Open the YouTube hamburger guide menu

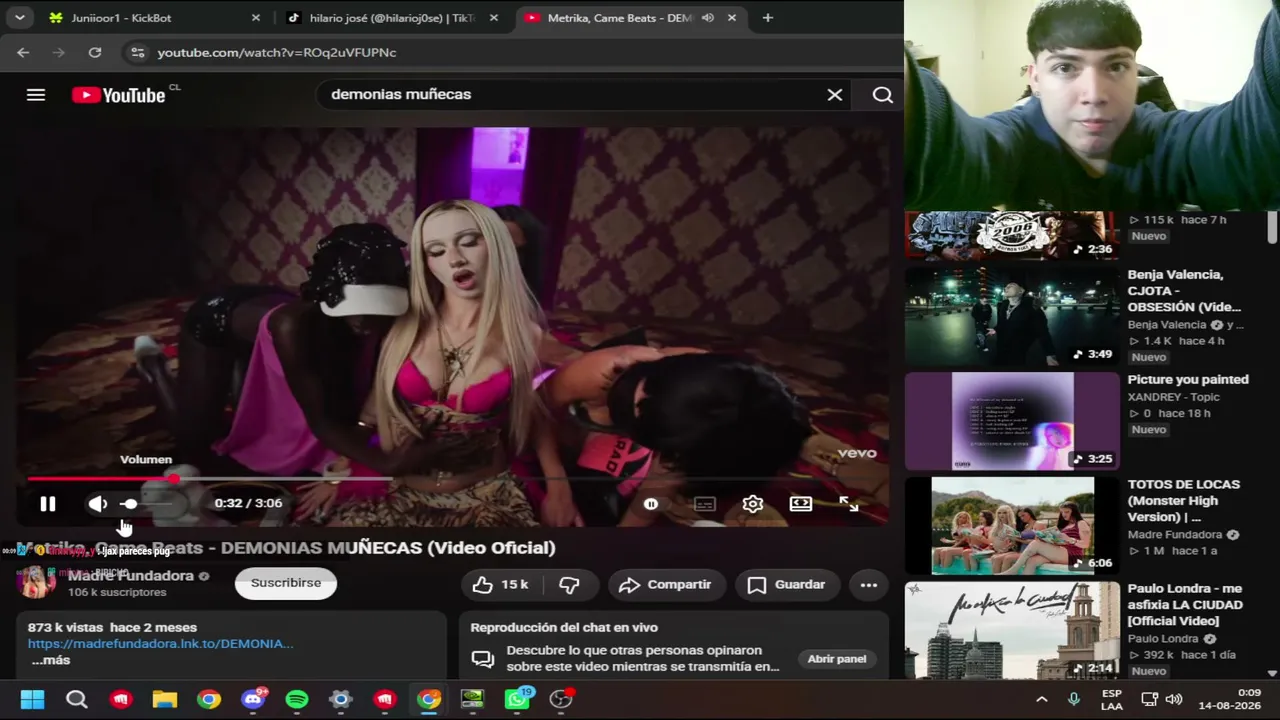pyautogui.click(x=36, y=95)
